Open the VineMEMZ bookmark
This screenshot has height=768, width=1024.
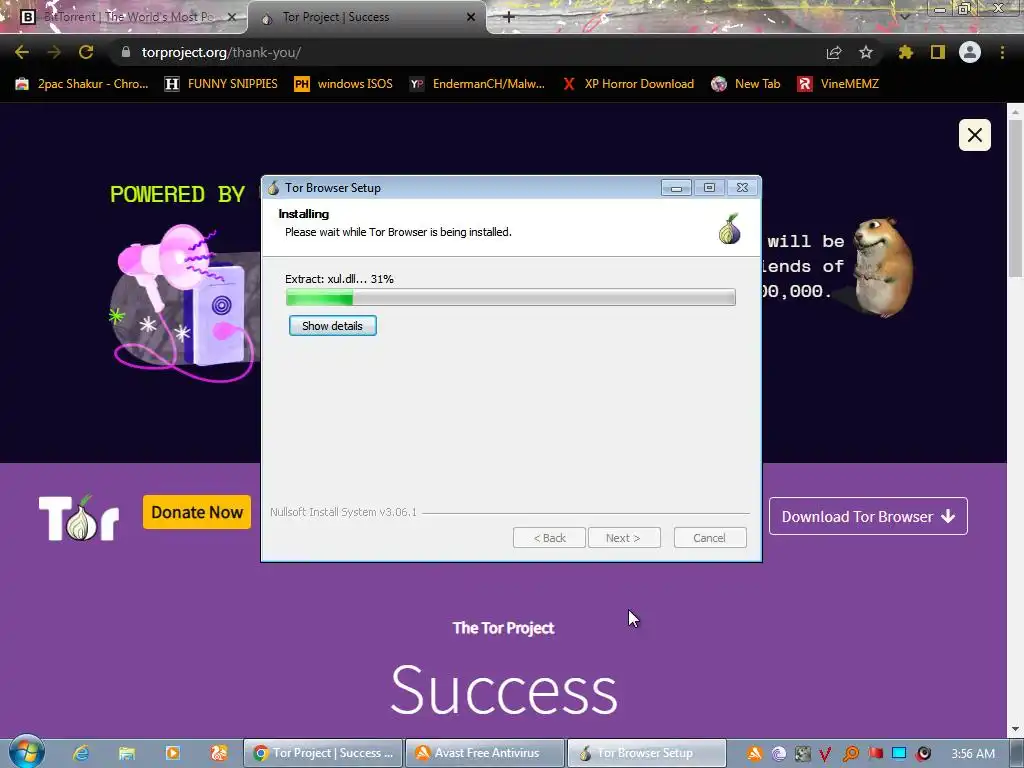click(838, 84)
